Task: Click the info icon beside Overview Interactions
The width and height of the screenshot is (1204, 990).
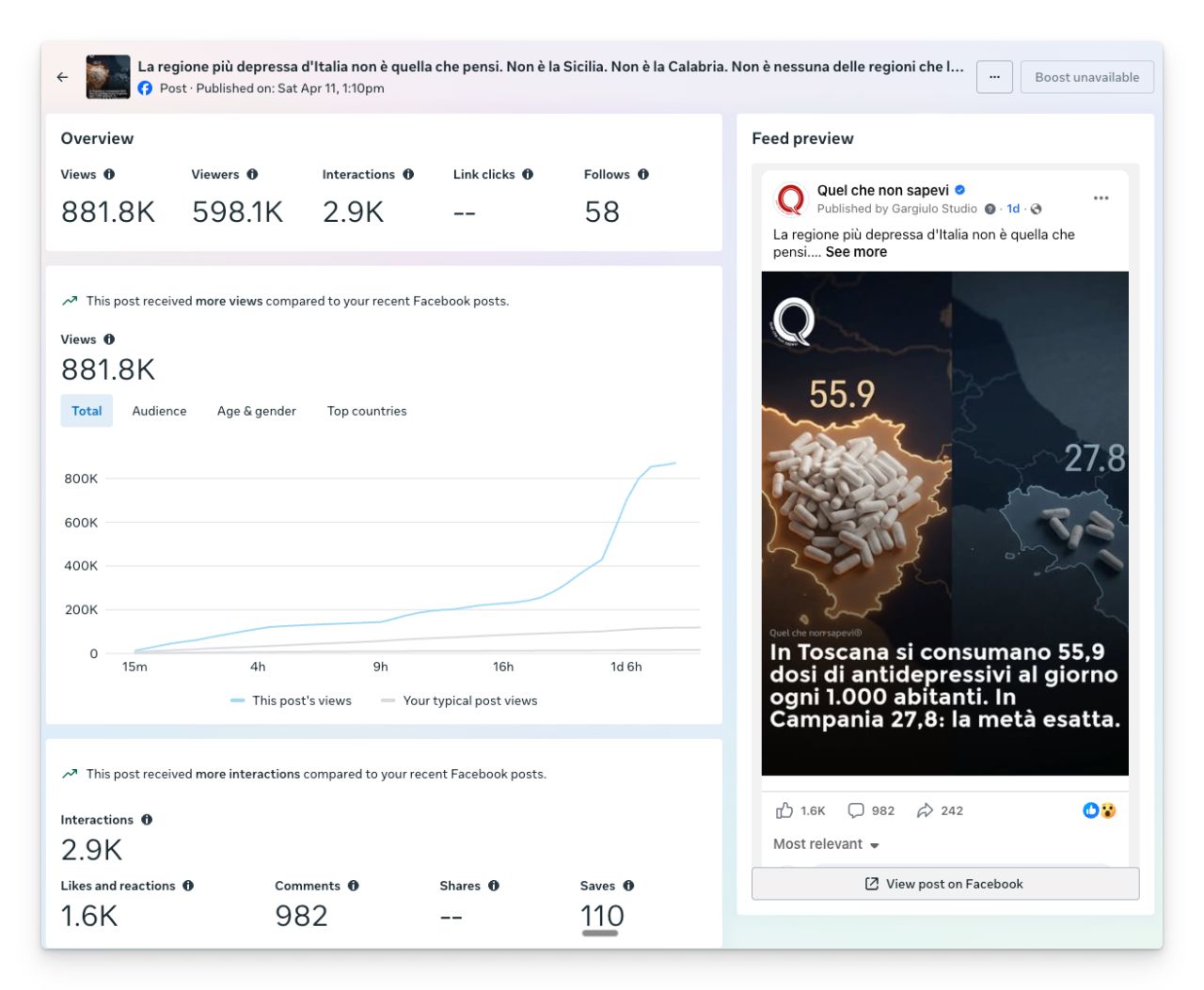Action: click(408, 174)
